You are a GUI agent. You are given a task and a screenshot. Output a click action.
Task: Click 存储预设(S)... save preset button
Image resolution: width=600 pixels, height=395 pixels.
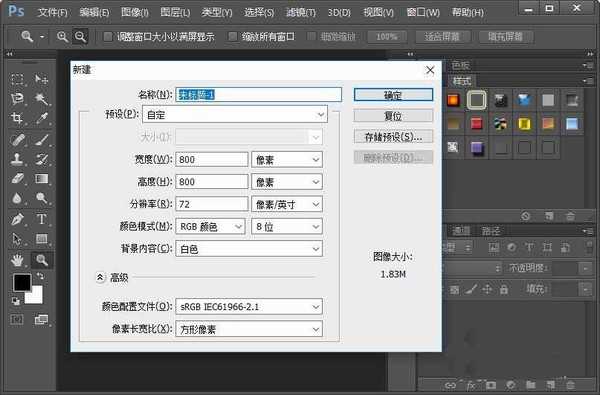click(393, 137)
